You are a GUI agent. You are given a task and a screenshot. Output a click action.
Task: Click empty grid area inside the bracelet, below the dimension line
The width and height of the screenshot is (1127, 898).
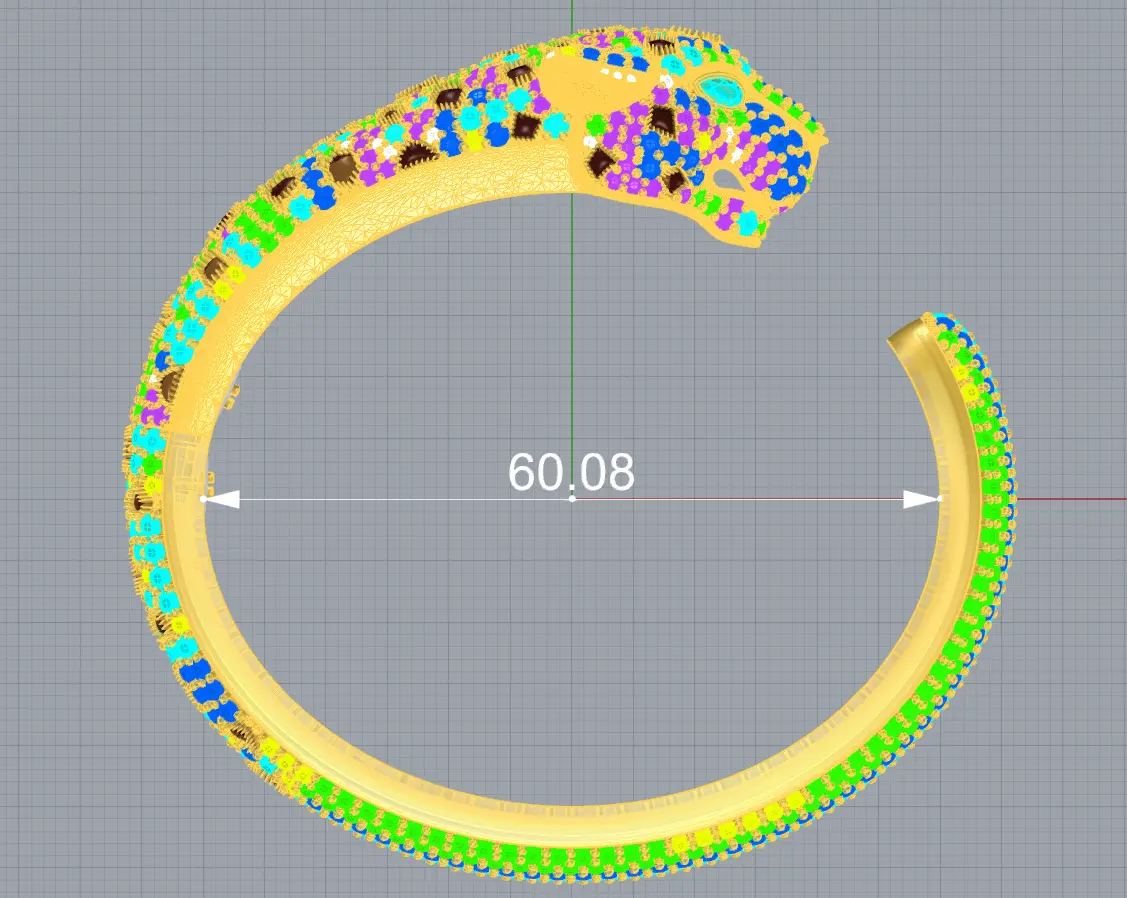(570, 650)
